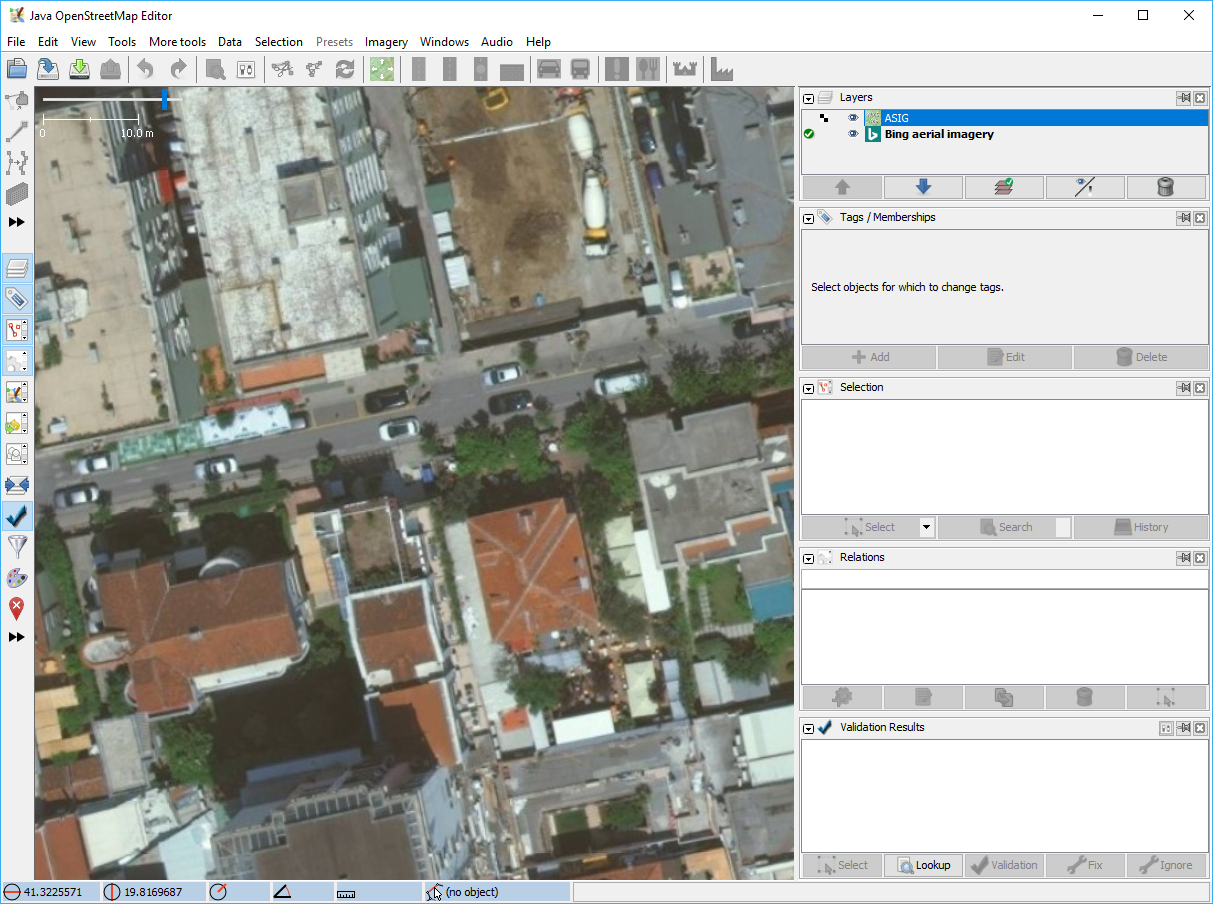This screenshot has height=904, width=1213.
Task: Toggle the Validation Results sidebar checkmark button
Action: (x=17, y=516)
